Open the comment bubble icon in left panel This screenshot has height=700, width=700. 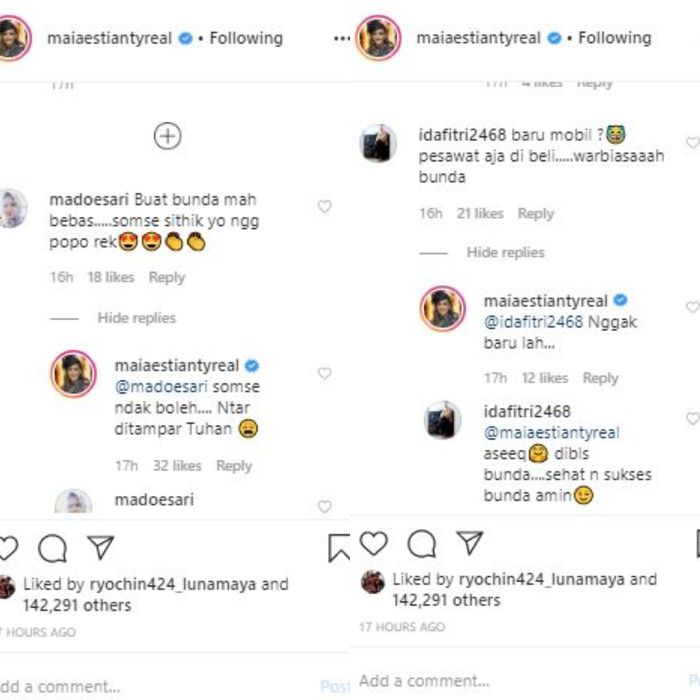coord(52,547)
